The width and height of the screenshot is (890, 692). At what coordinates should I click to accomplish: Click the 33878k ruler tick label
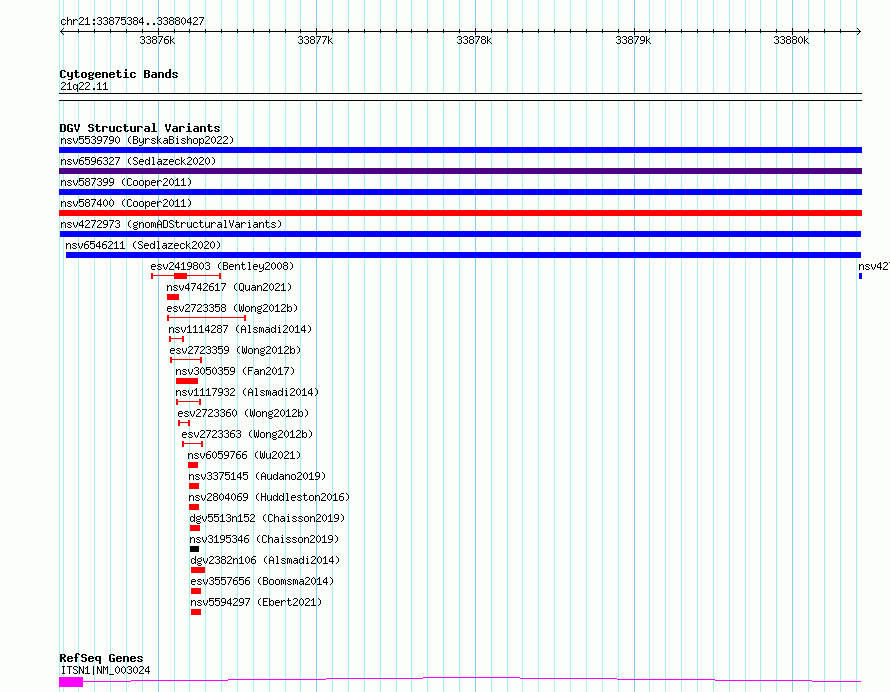click(x=474, y=40)
